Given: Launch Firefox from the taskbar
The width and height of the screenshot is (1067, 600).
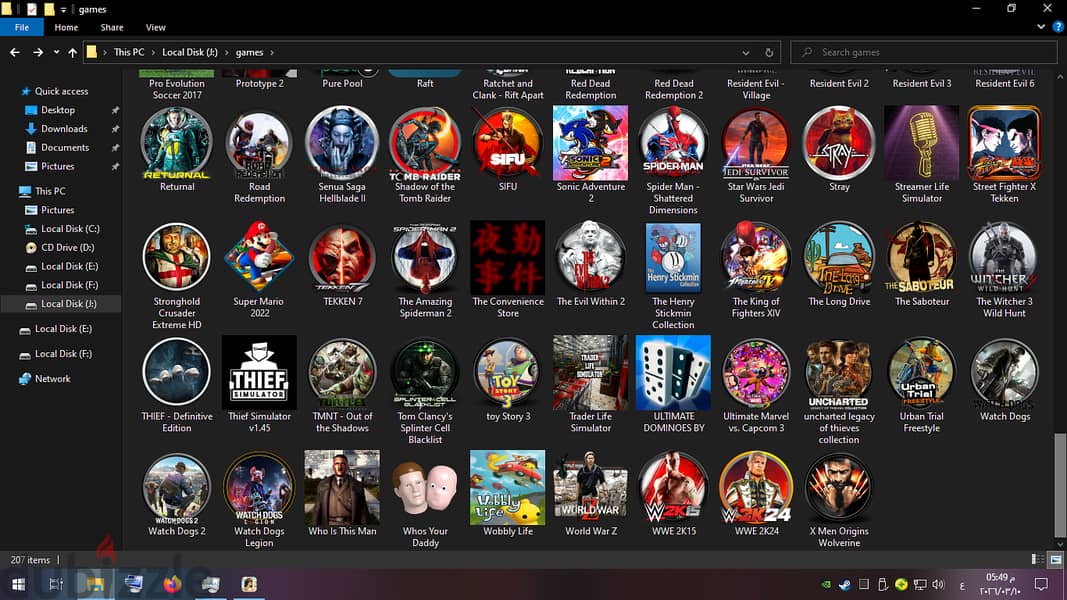Looking at the screenshot, I should pos(172,584).
